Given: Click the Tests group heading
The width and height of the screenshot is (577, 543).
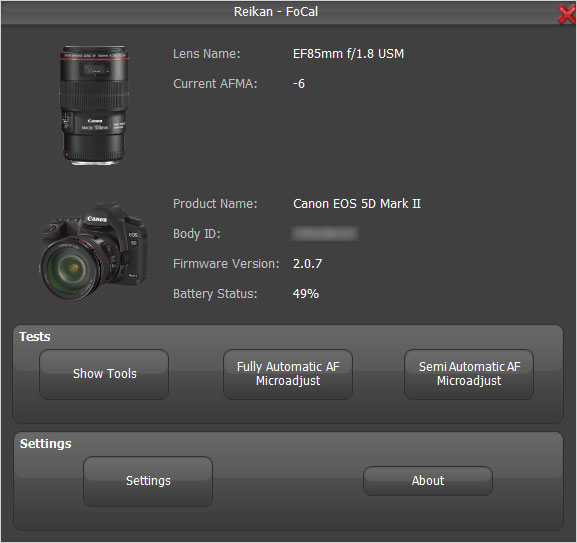Looking at the screenshot, I should [x=35, y=337].
